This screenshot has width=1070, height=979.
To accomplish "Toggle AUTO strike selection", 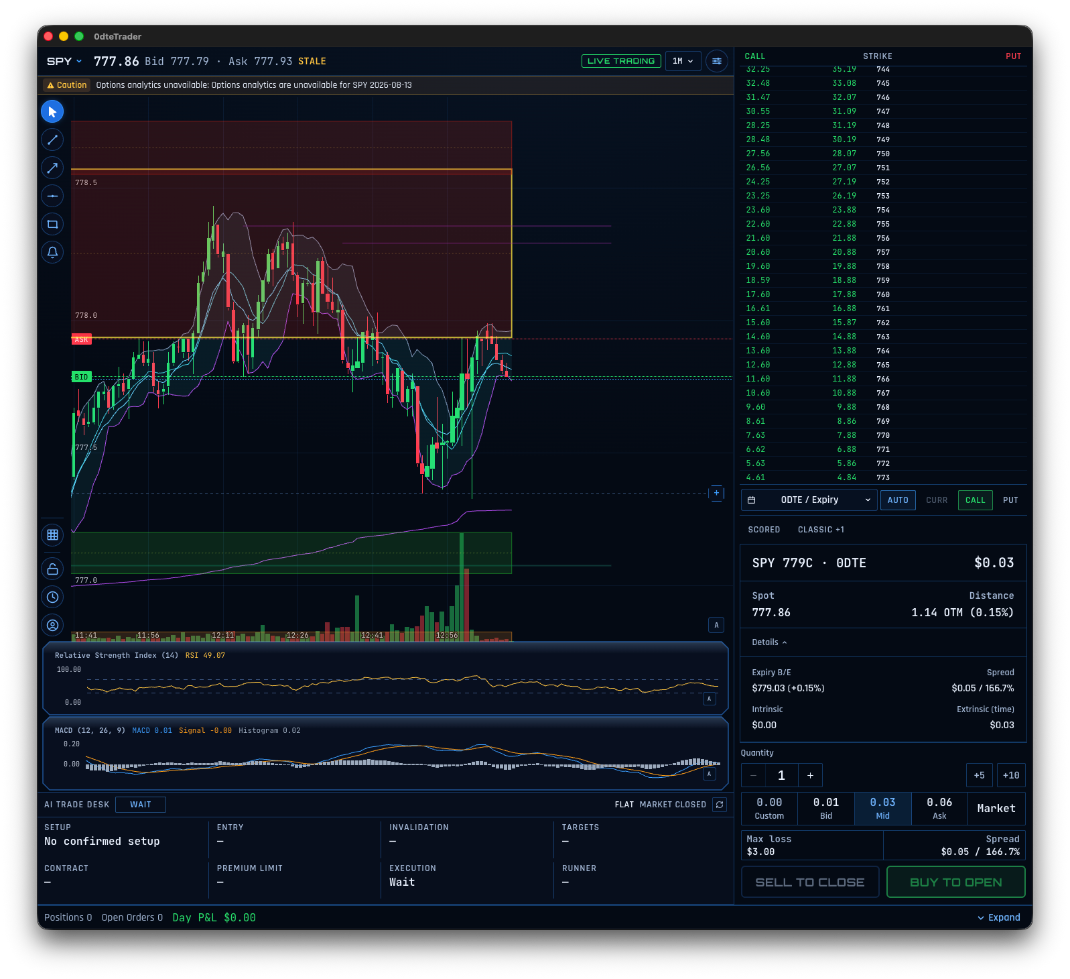I will click(x=897, y=500).
